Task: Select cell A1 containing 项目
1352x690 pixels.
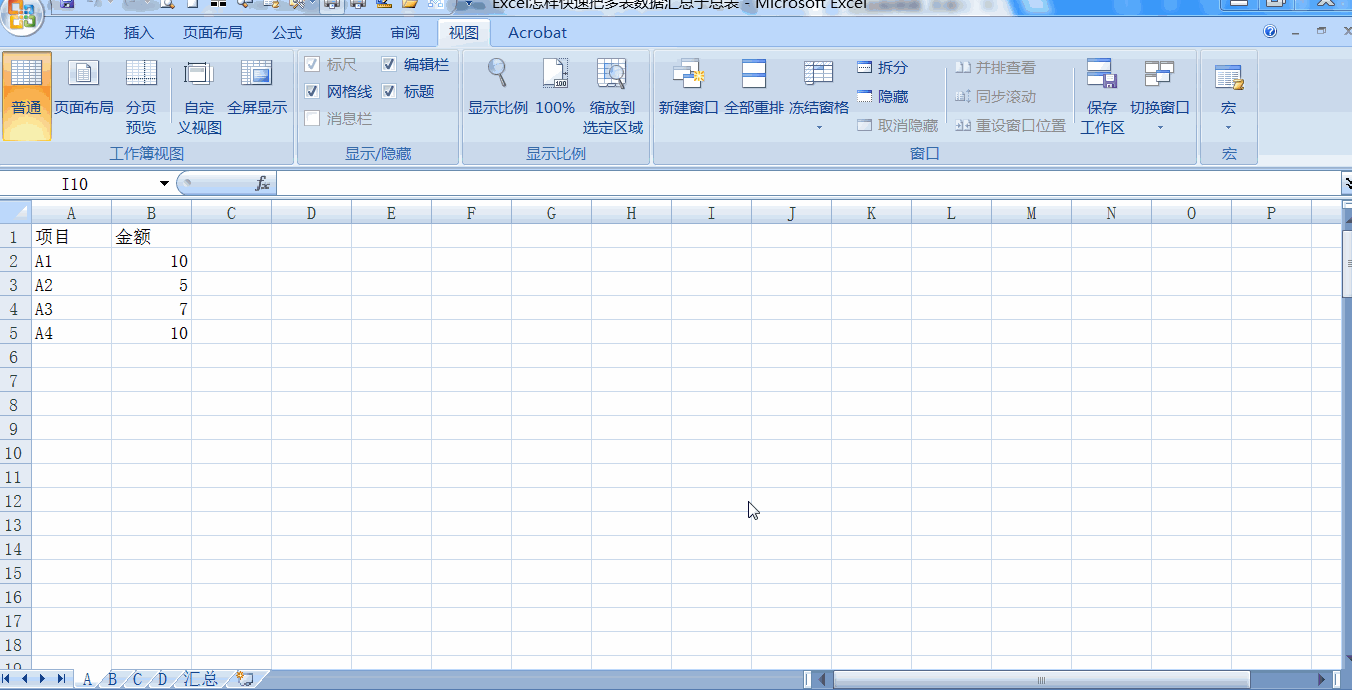Action: pos(71,237)
